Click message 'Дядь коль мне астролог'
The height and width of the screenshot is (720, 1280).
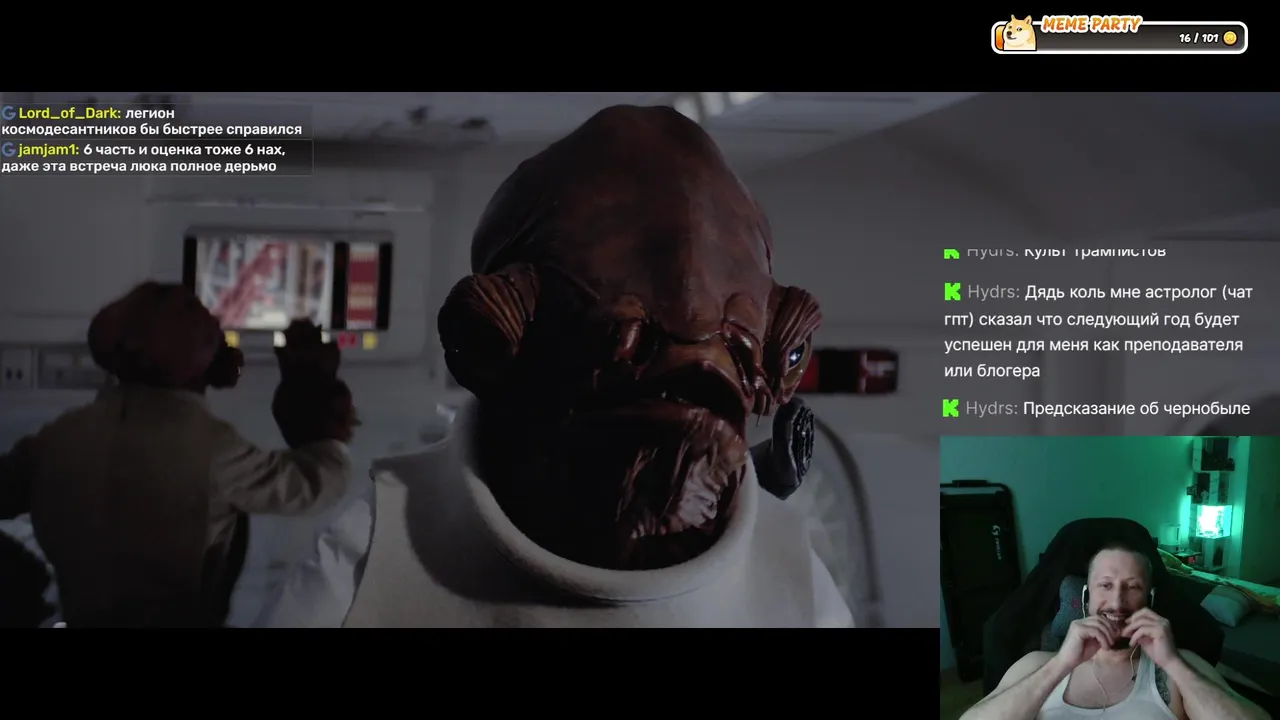(x=1098, y=331)
